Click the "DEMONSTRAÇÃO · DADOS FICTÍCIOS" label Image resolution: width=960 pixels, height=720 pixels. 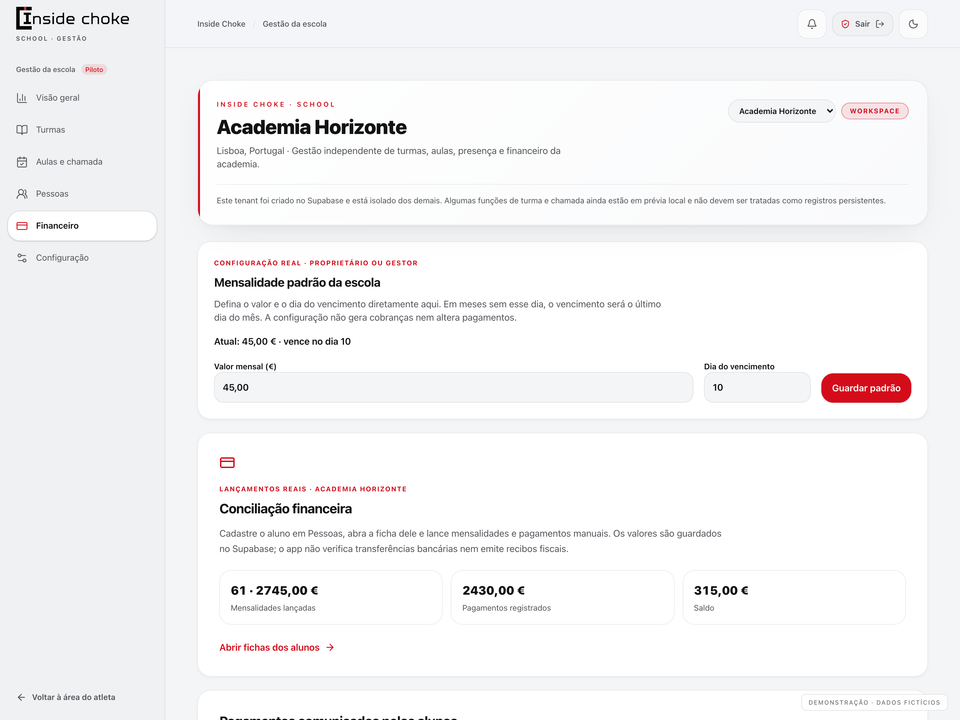coord(874,702)
